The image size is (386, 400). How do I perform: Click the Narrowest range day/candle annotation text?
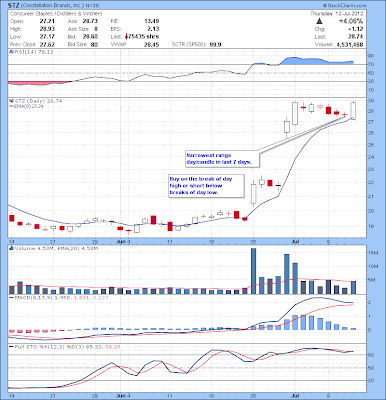[218, 159]
